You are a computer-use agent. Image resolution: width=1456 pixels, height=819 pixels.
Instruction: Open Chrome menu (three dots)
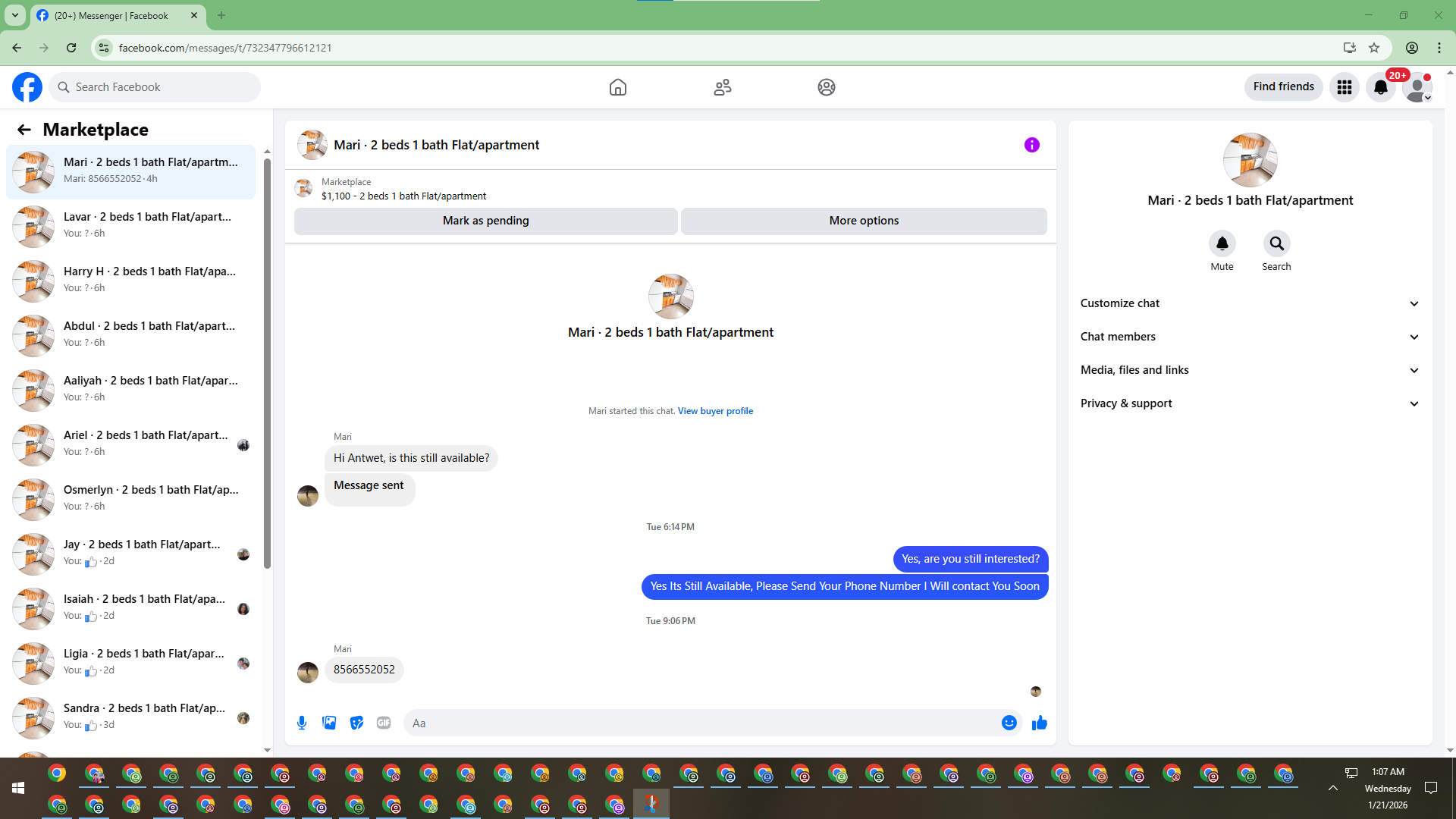coord(1439,48)
